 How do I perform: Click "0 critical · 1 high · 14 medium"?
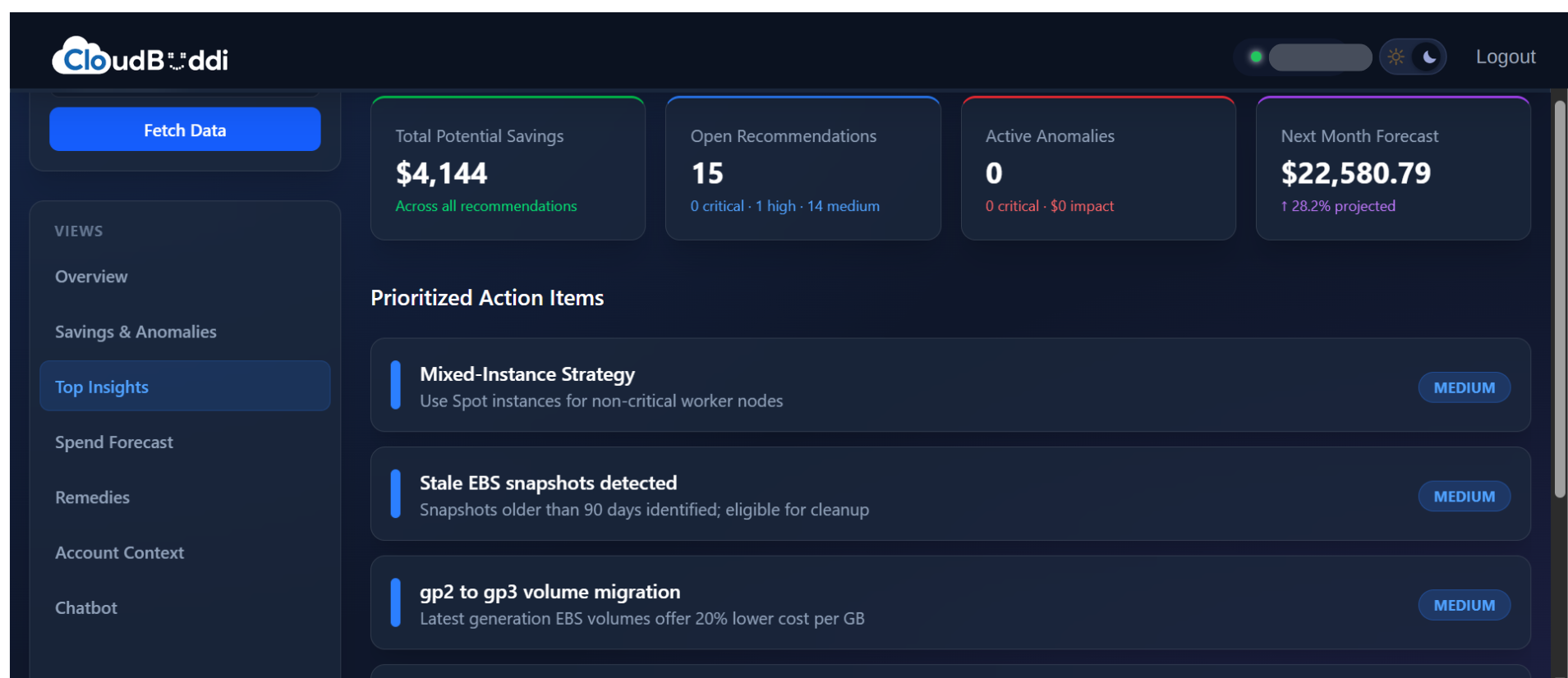pyautogui.click(x=784, y=206)
